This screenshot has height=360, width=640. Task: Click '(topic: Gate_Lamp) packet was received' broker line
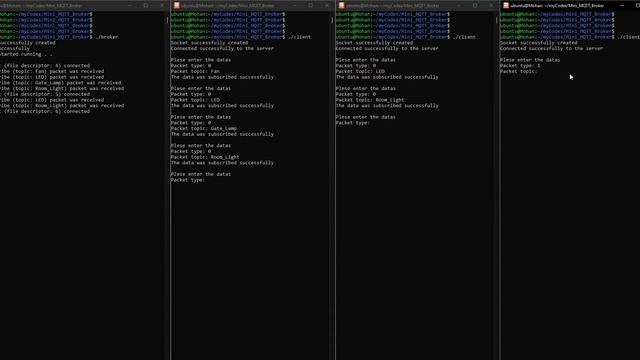click(67, 82)
